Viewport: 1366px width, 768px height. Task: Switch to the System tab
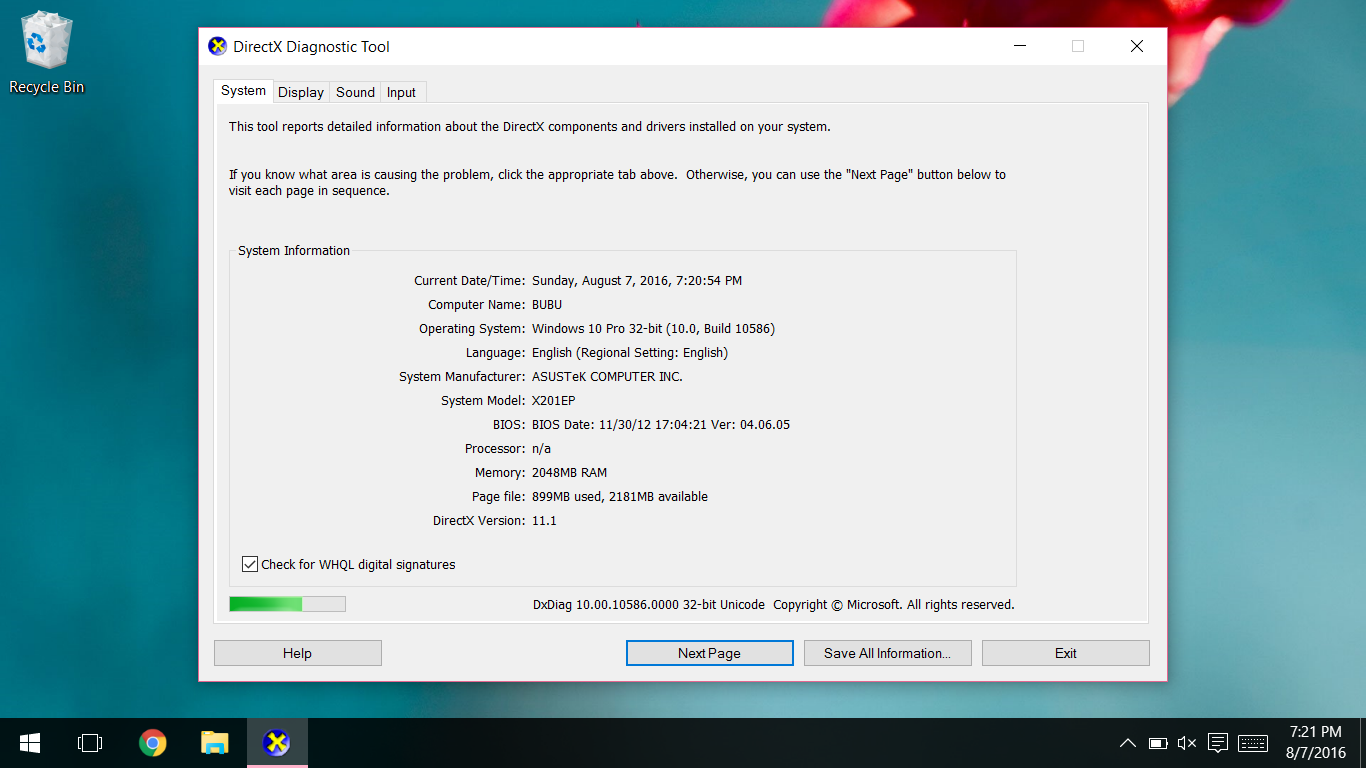[x=243, y=91]
